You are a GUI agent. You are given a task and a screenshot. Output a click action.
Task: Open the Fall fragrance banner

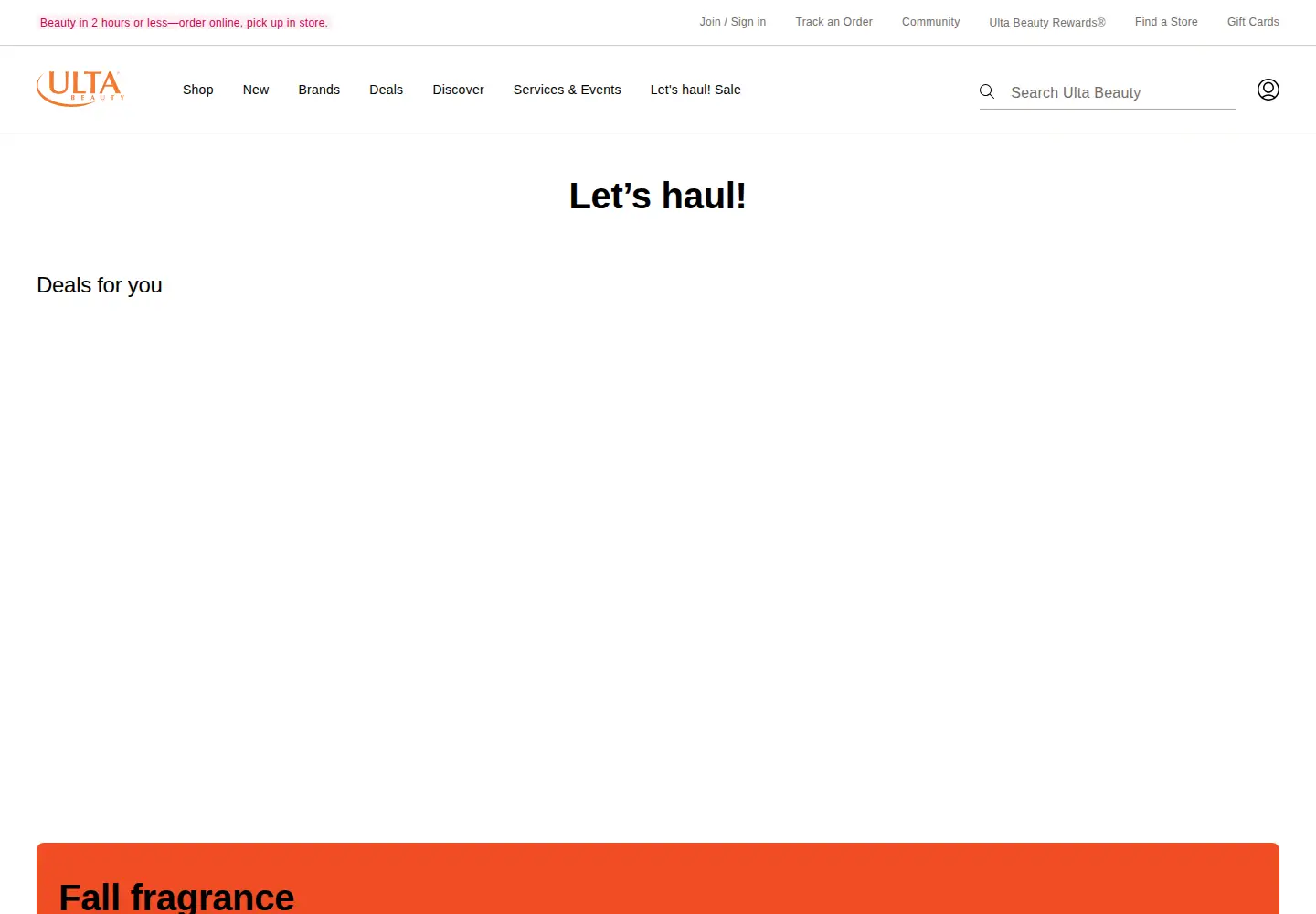658,878
